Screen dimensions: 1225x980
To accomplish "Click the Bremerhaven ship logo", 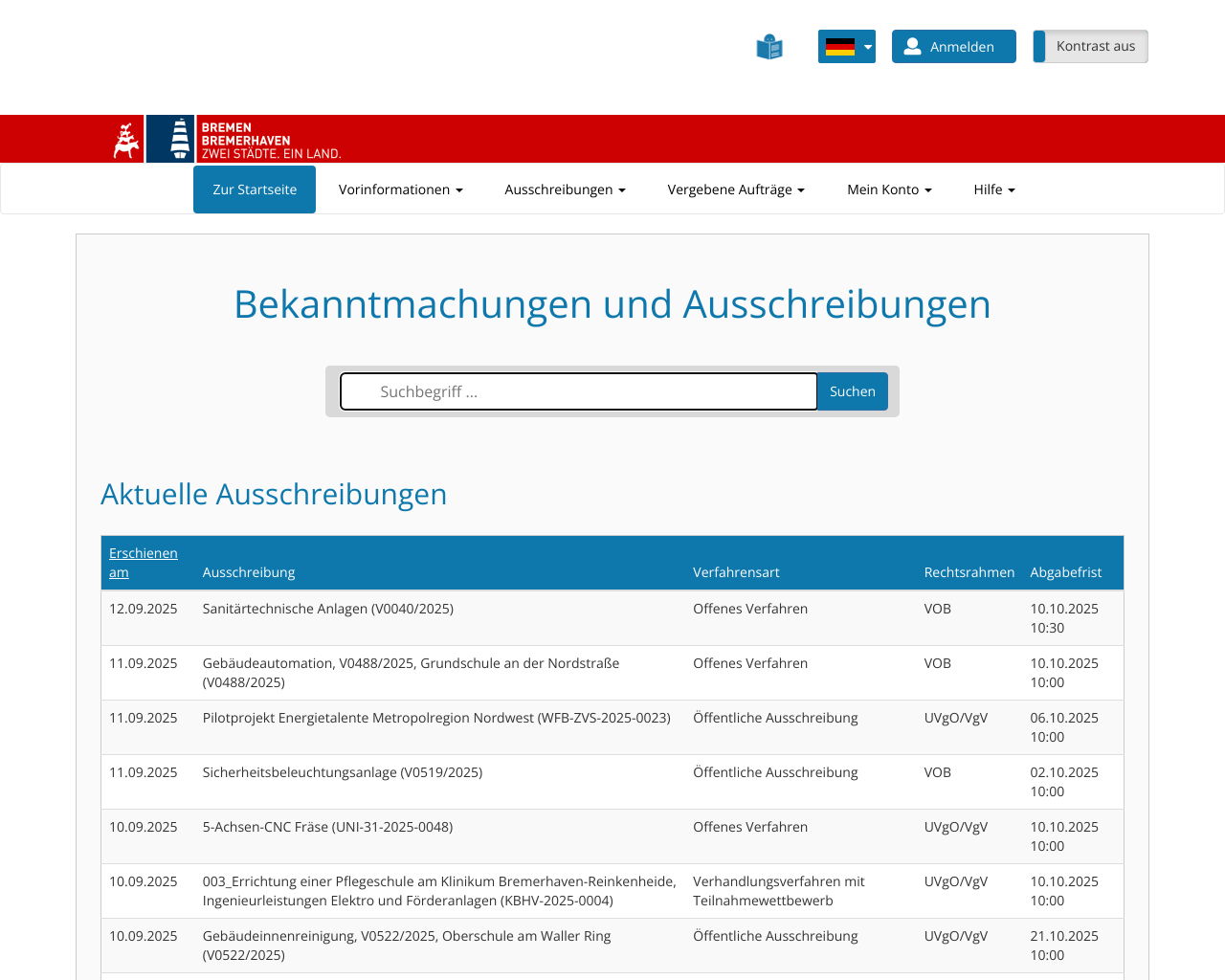I will tap(170, 139).
